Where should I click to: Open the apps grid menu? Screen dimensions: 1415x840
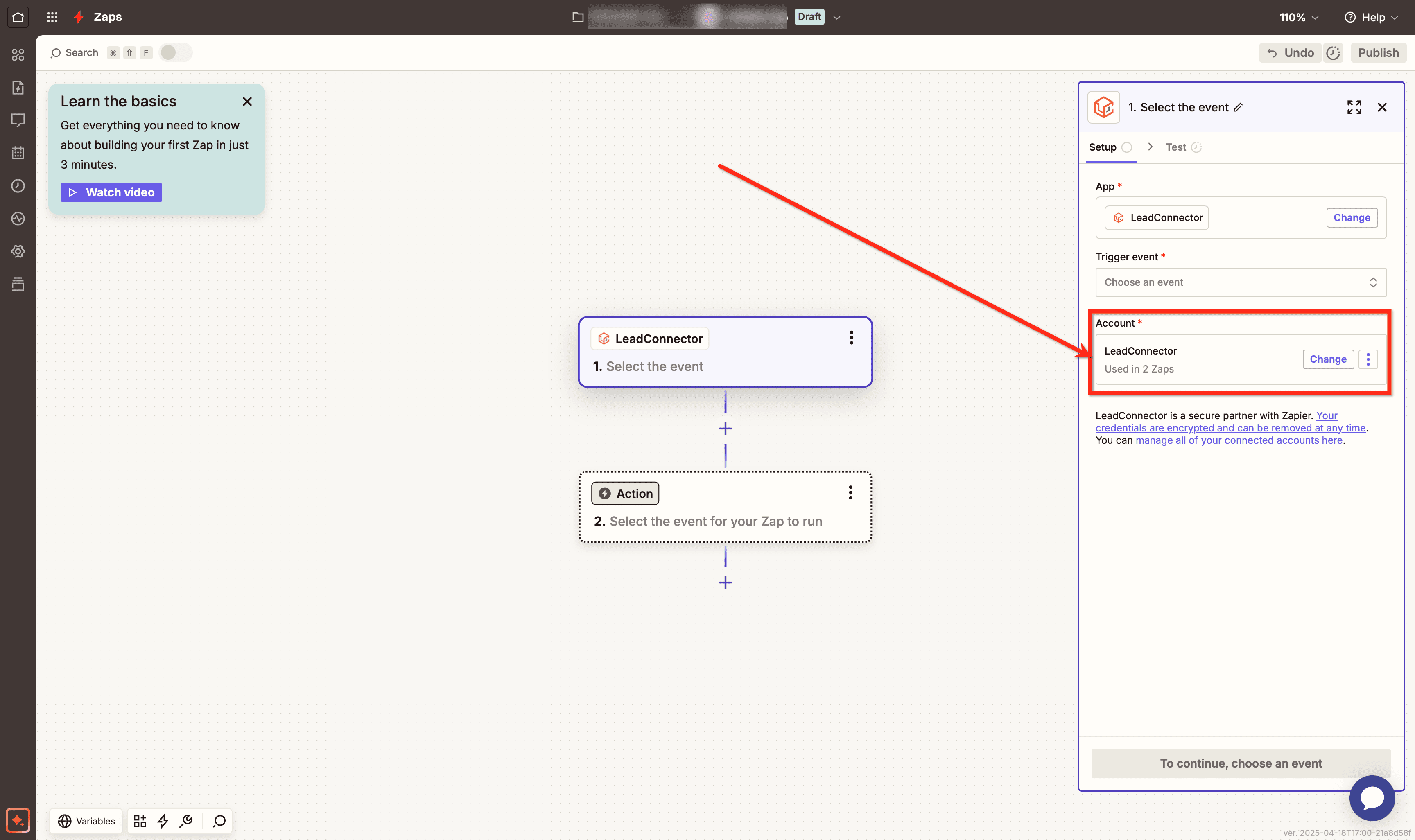click(x=52, y=17)
